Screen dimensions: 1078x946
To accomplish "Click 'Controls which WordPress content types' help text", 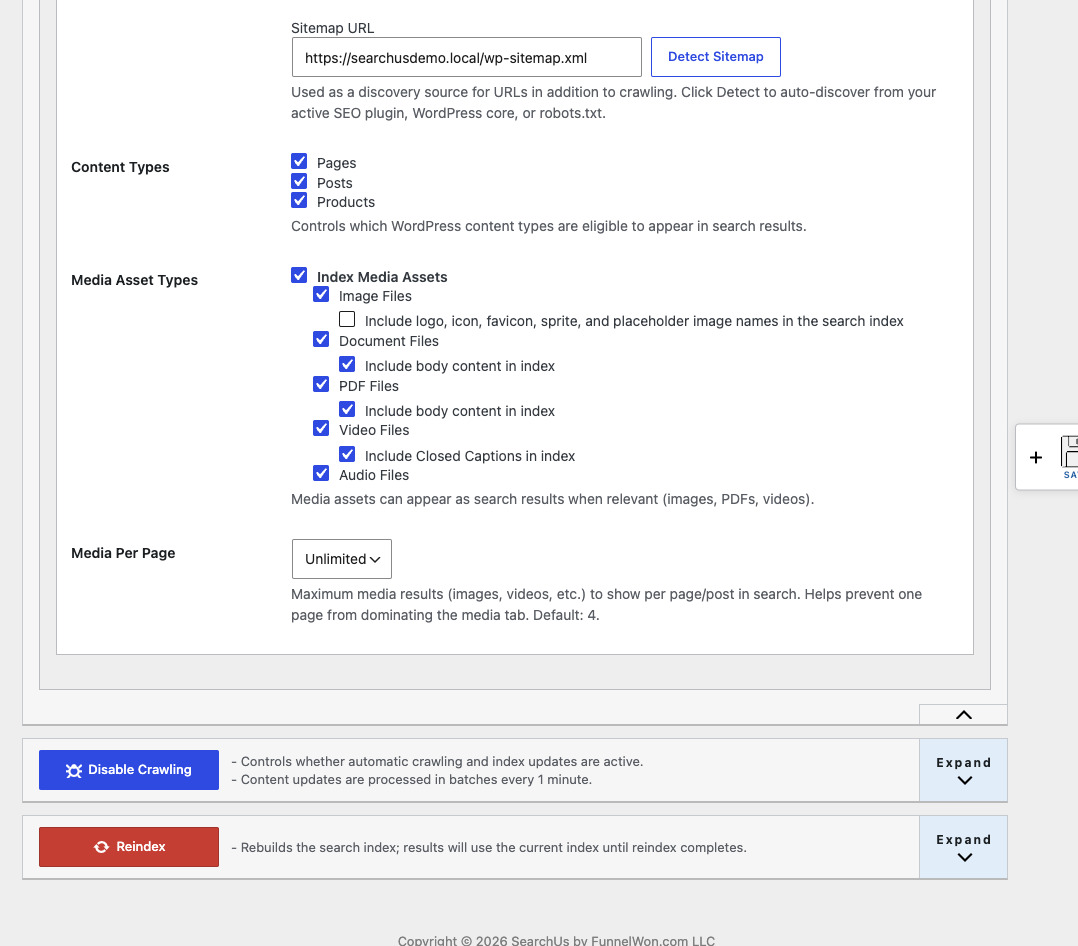I will (x=549, y=226).
